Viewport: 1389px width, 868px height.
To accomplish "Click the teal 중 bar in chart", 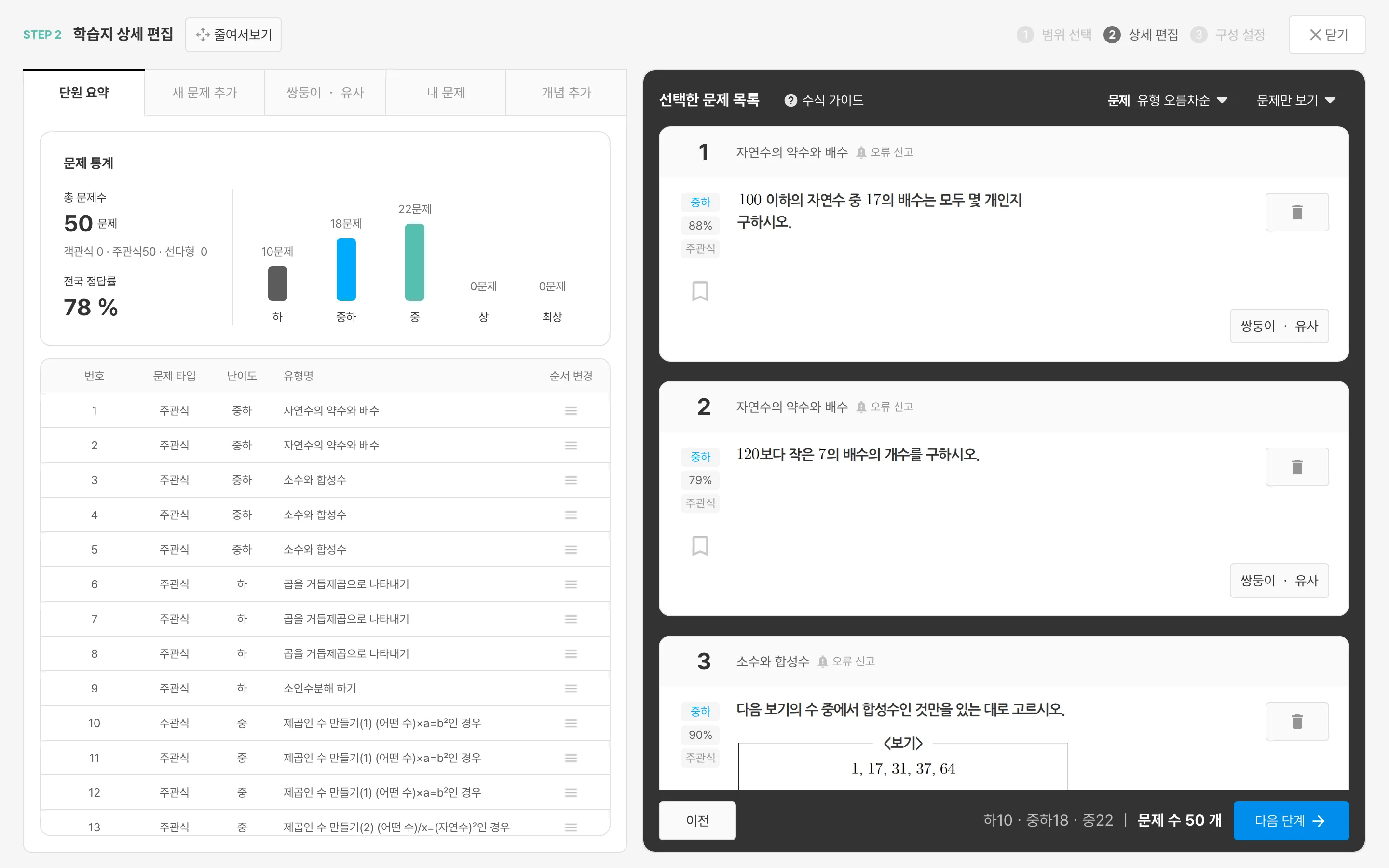I will pos(414,262).
